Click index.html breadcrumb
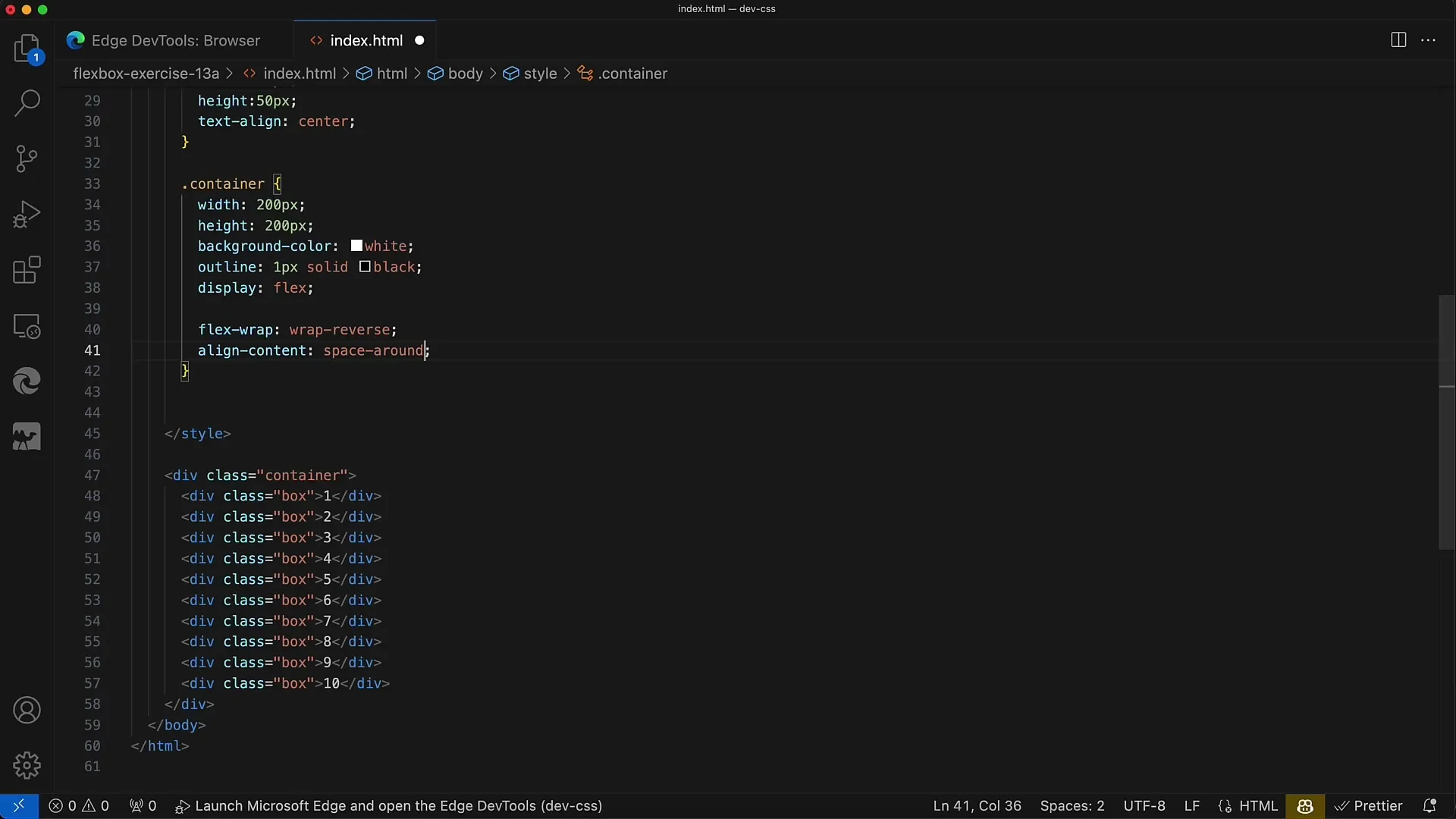The width and height of the screenshot is (1456, 819). pos(299,74)
